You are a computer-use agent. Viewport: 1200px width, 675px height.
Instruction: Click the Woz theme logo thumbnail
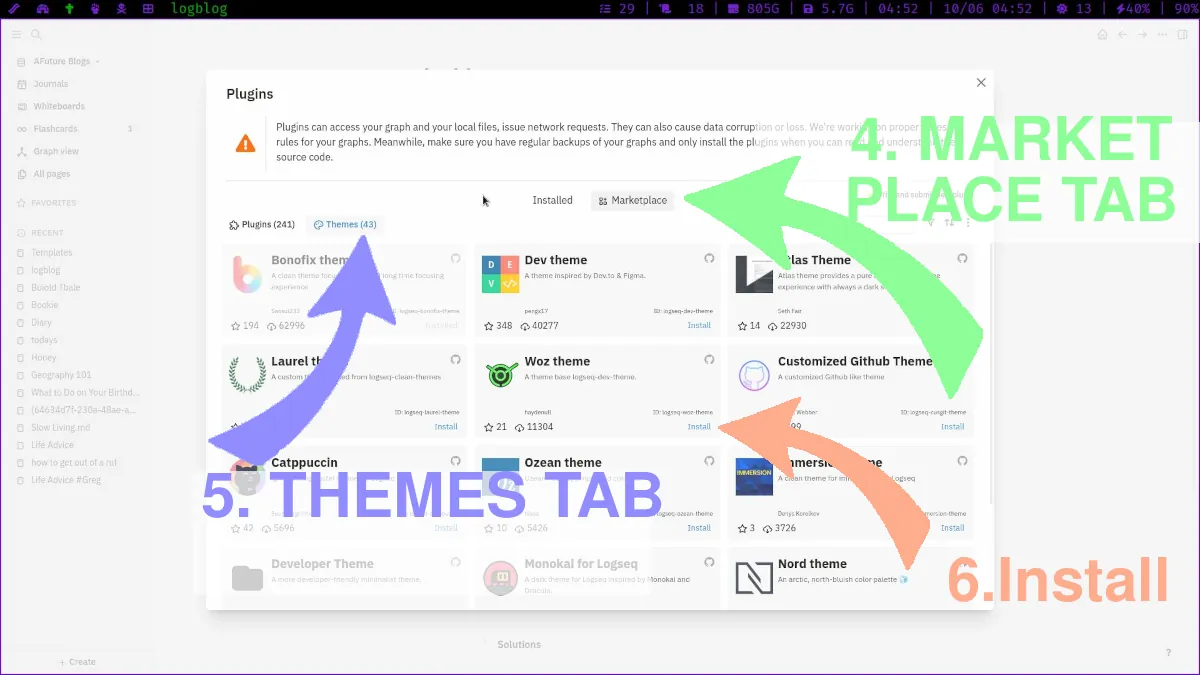[x=501, y=376]
